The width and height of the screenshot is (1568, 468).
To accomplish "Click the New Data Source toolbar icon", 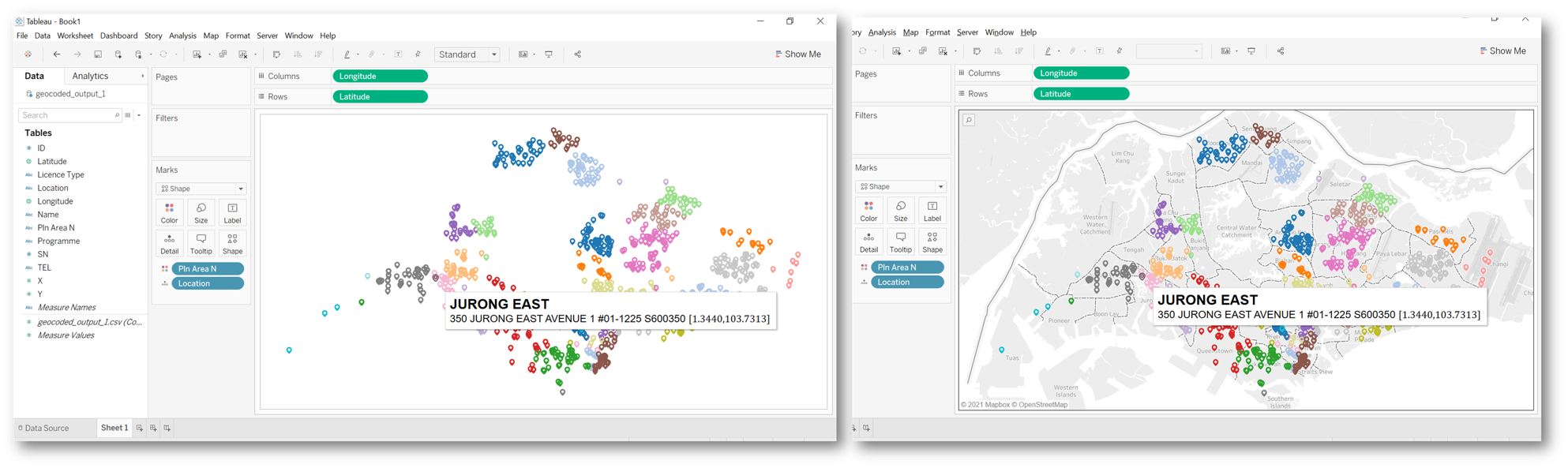I will coord(118,54).
